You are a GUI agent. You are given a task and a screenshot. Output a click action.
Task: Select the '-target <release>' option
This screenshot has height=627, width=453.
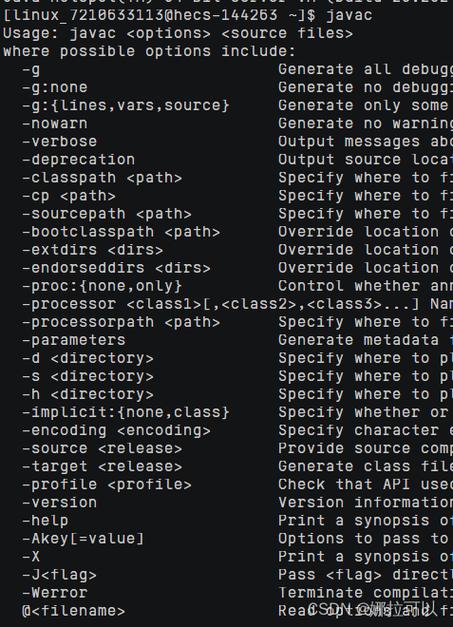[x=102, y=467]
